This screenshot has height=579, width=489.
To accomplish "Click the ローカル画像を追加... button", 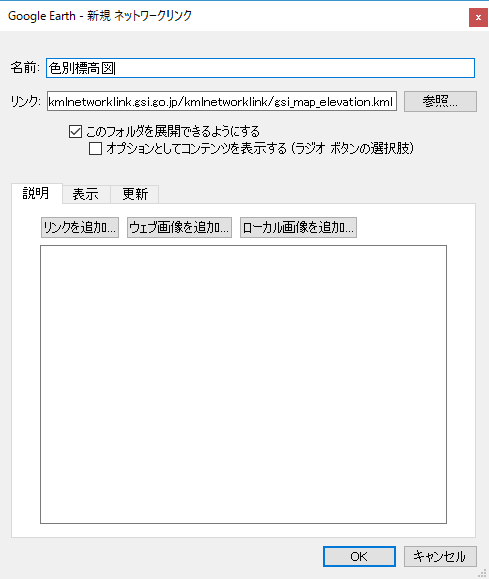I will point(298,227).
